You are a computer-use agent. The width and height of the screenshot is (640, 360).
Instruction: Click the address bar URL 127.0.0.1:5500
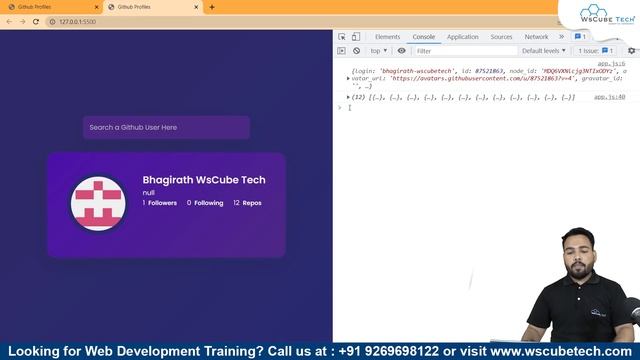pos(78,22)
